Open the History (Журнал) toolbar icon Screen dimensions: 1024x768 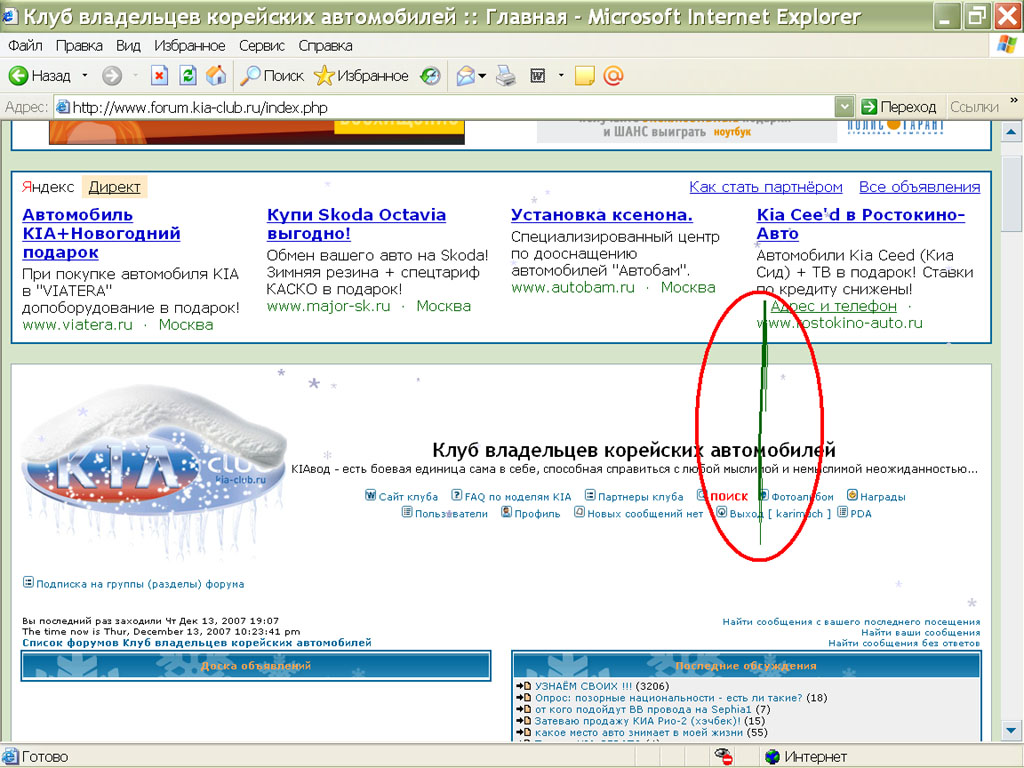[x=430, y=76]
